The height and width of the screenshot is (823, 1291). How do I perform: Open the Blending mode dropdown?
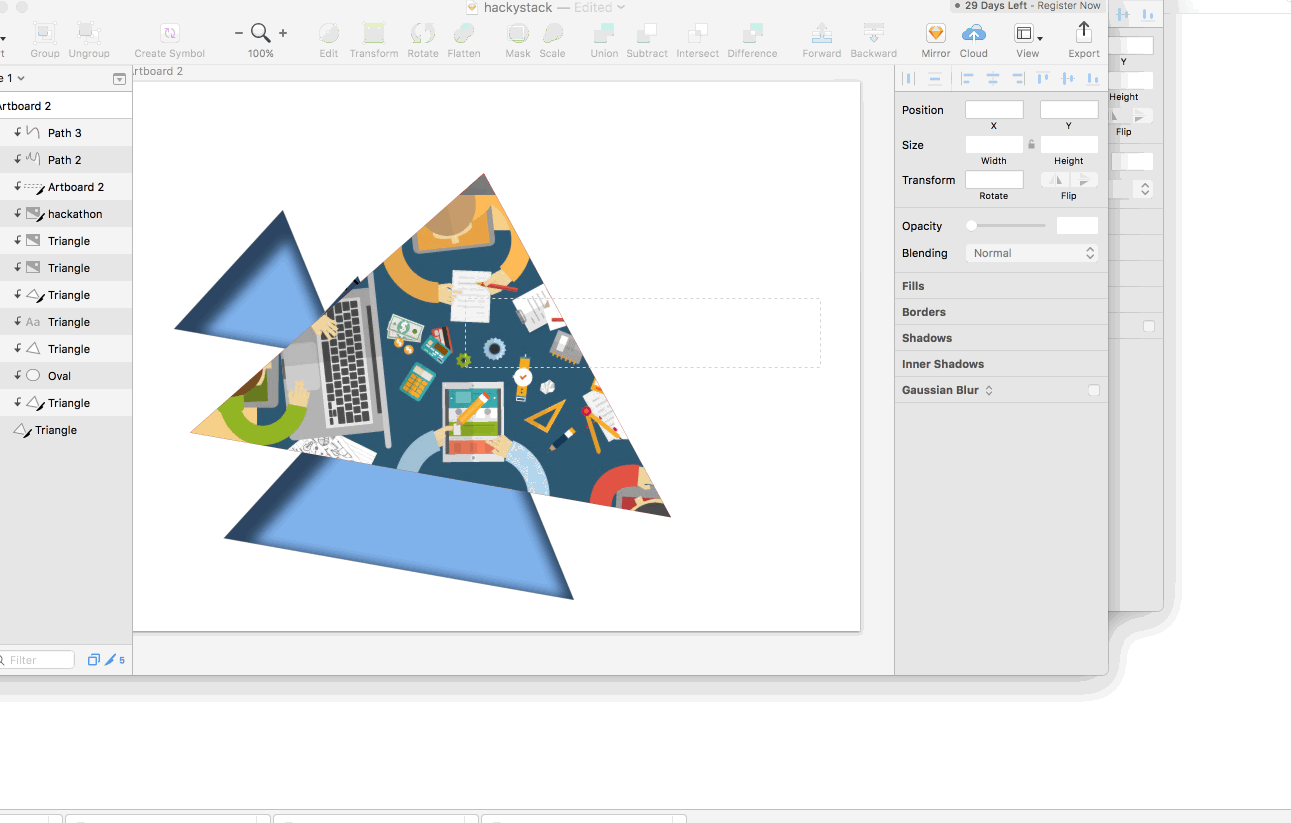point(1032,253)
